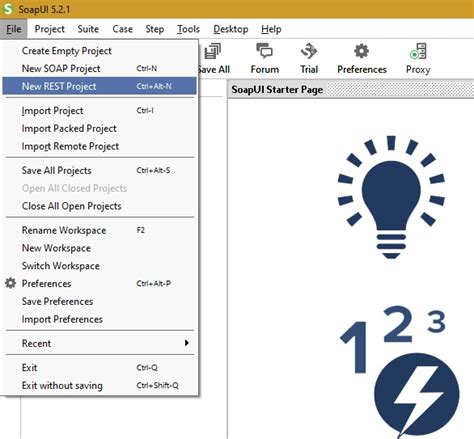The height and width of the screenshot is (439, 474).
Task: Expand the Recent submenu
Action: point(99,343)
